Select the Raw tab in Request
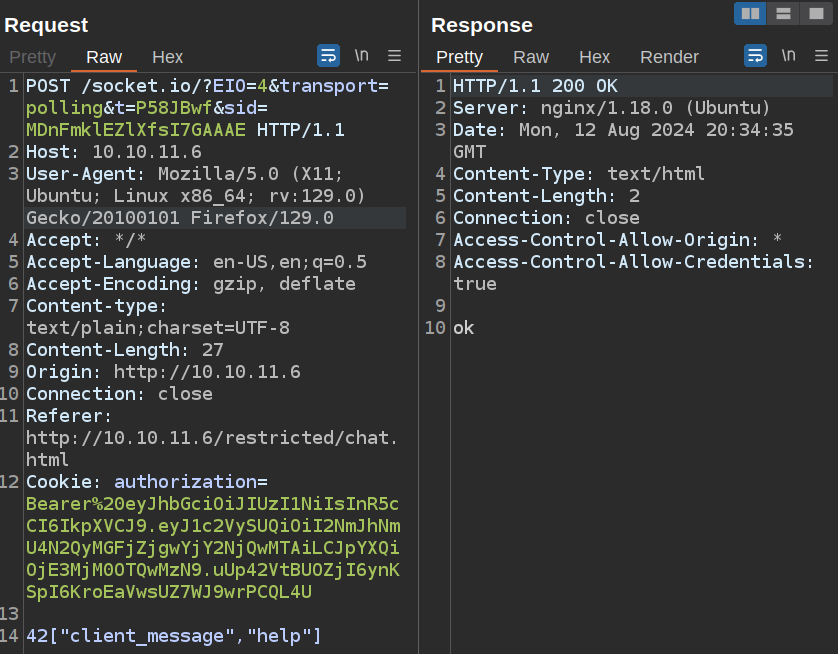838x654 pixels. click(104, 57)
